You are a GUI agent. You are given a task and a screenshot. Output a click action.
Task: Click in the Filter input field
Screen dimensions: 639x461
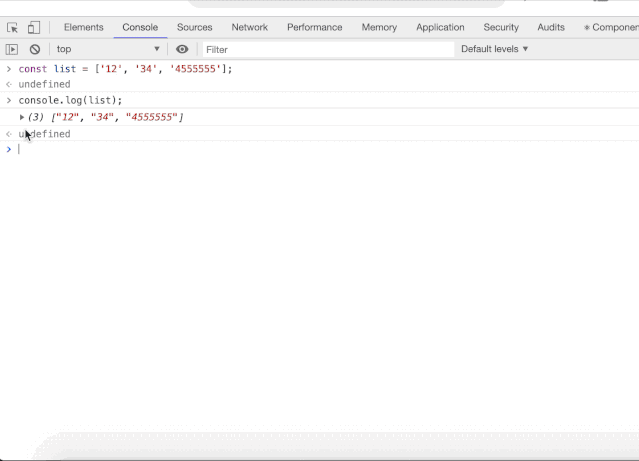click(x=328, y=49)
